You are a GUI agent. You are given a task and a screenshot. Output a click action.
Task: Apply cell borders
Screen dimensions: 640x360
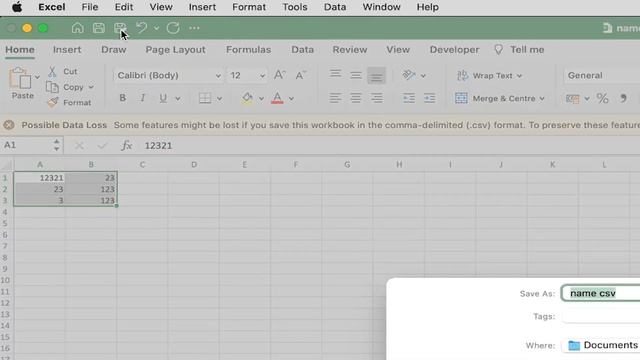pyautogui.click(x=205, y=98)
